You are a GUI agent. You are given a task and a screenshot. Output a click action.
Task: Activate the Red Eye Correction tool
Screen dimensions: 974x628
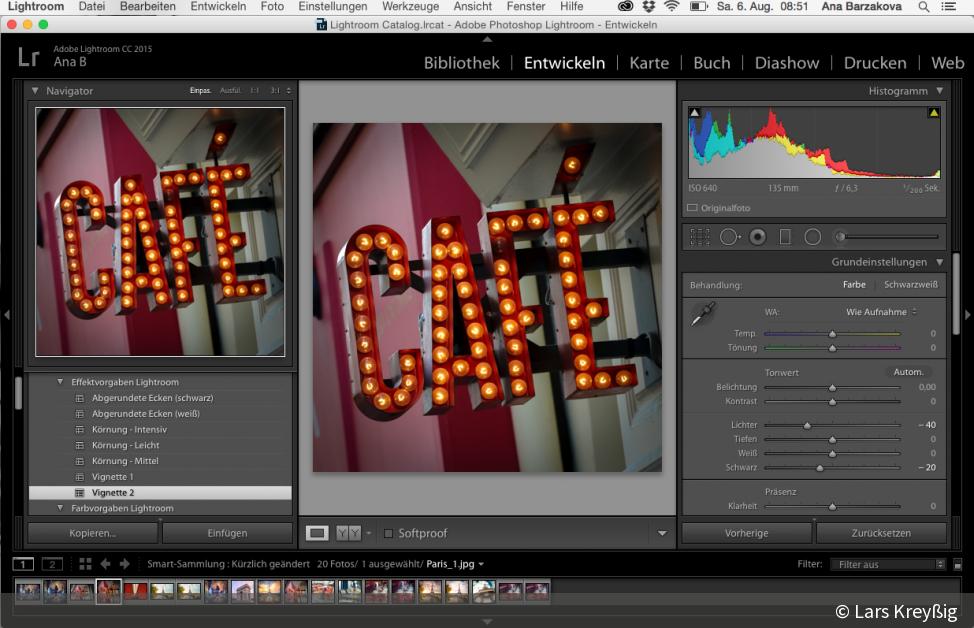pyautogui.click(x=757, y=236)
